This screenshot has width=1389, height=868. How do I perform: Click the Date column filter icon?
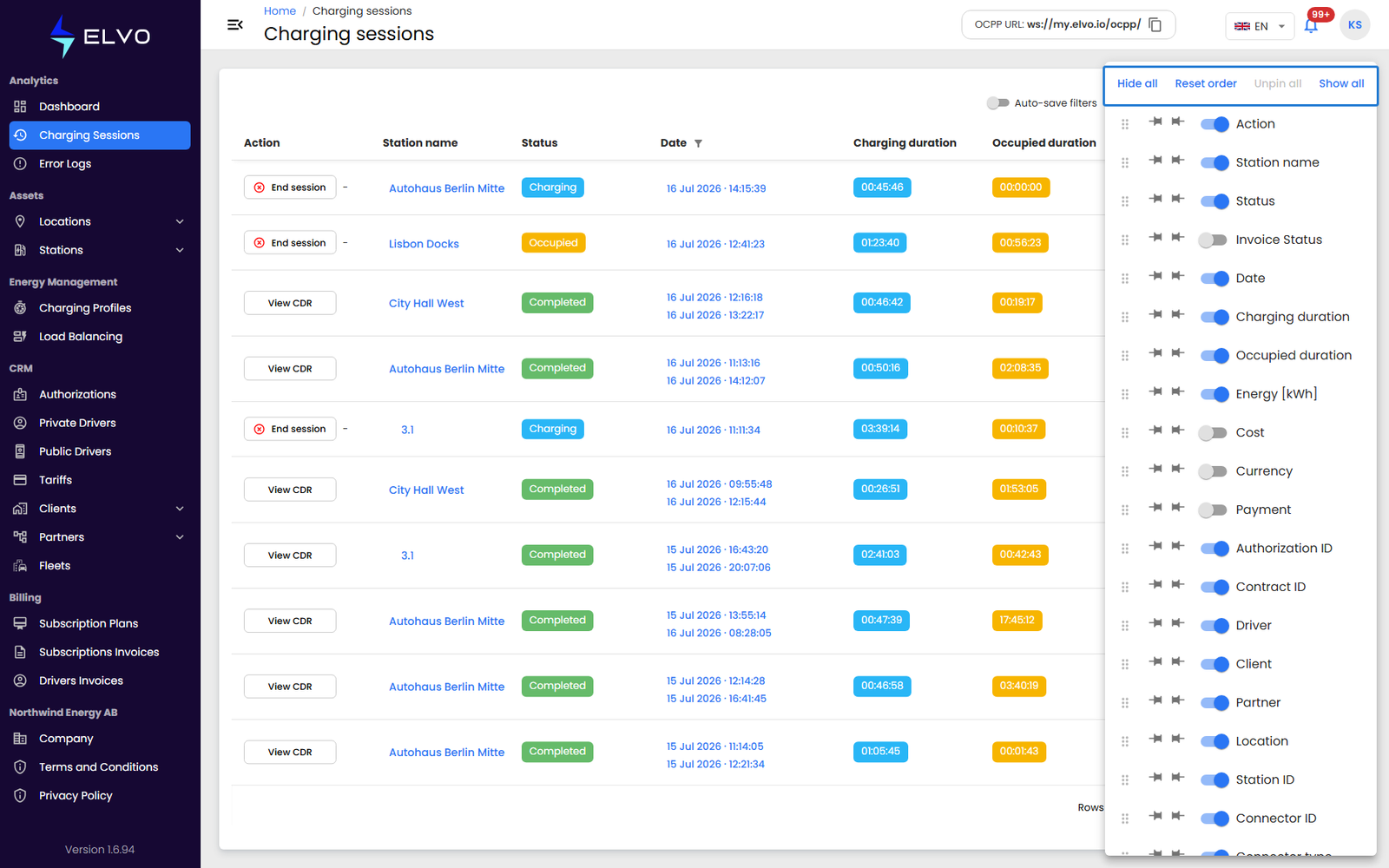coord(698,143)
